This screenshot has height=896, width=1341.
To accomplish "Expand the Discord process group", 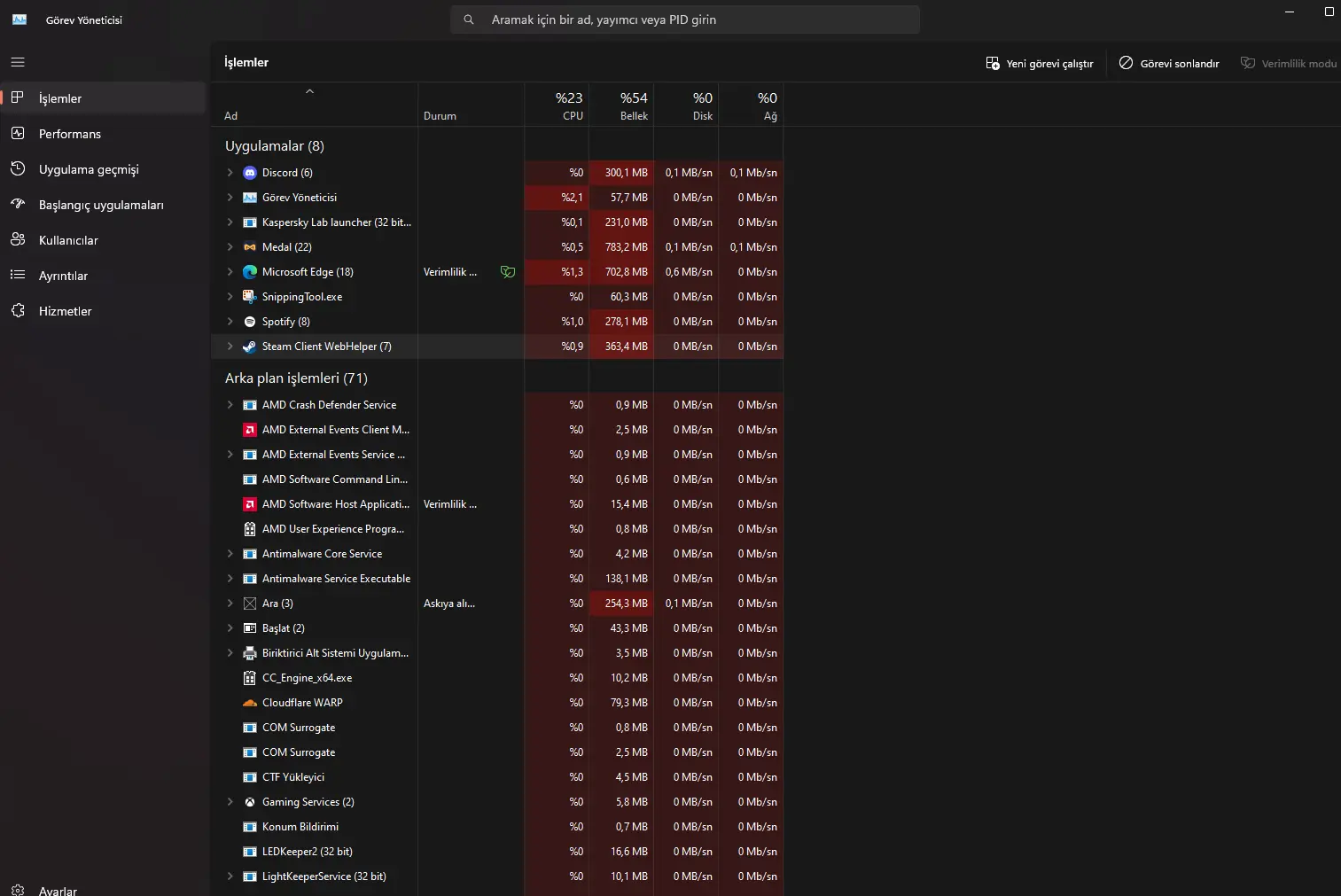I will tap(230, 173).
